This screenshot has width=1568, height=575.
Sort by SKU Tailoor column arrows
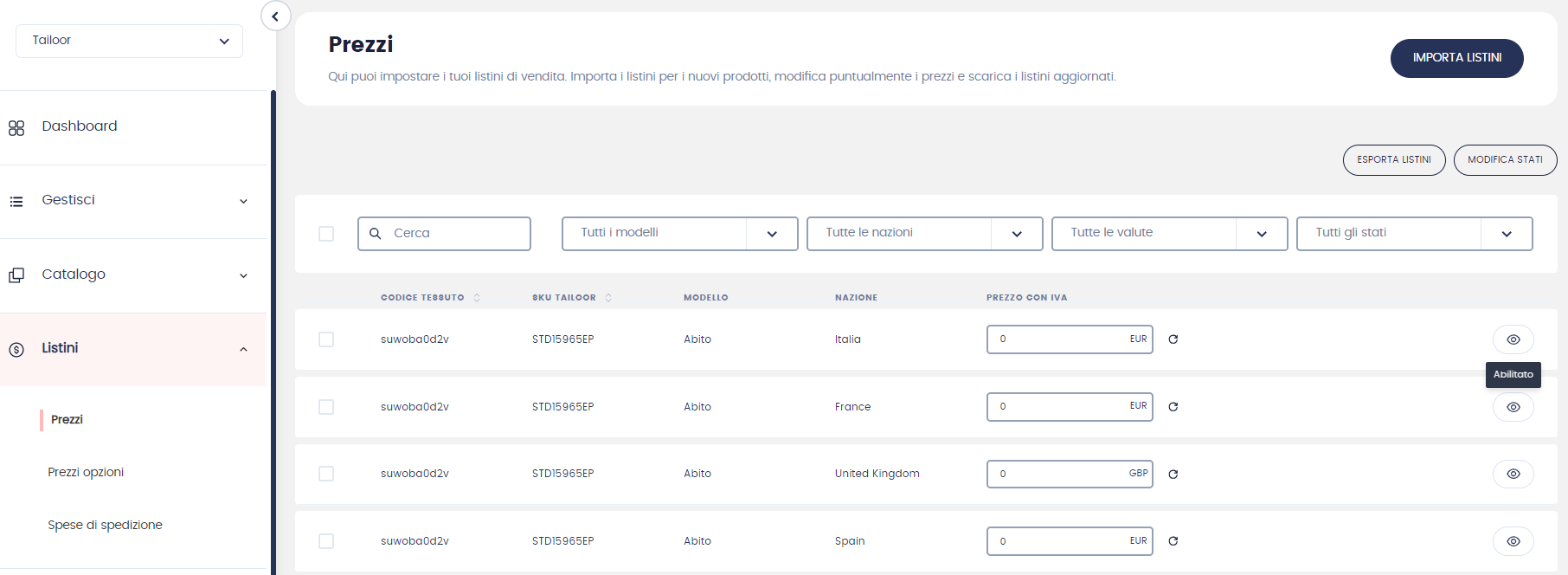608,298
